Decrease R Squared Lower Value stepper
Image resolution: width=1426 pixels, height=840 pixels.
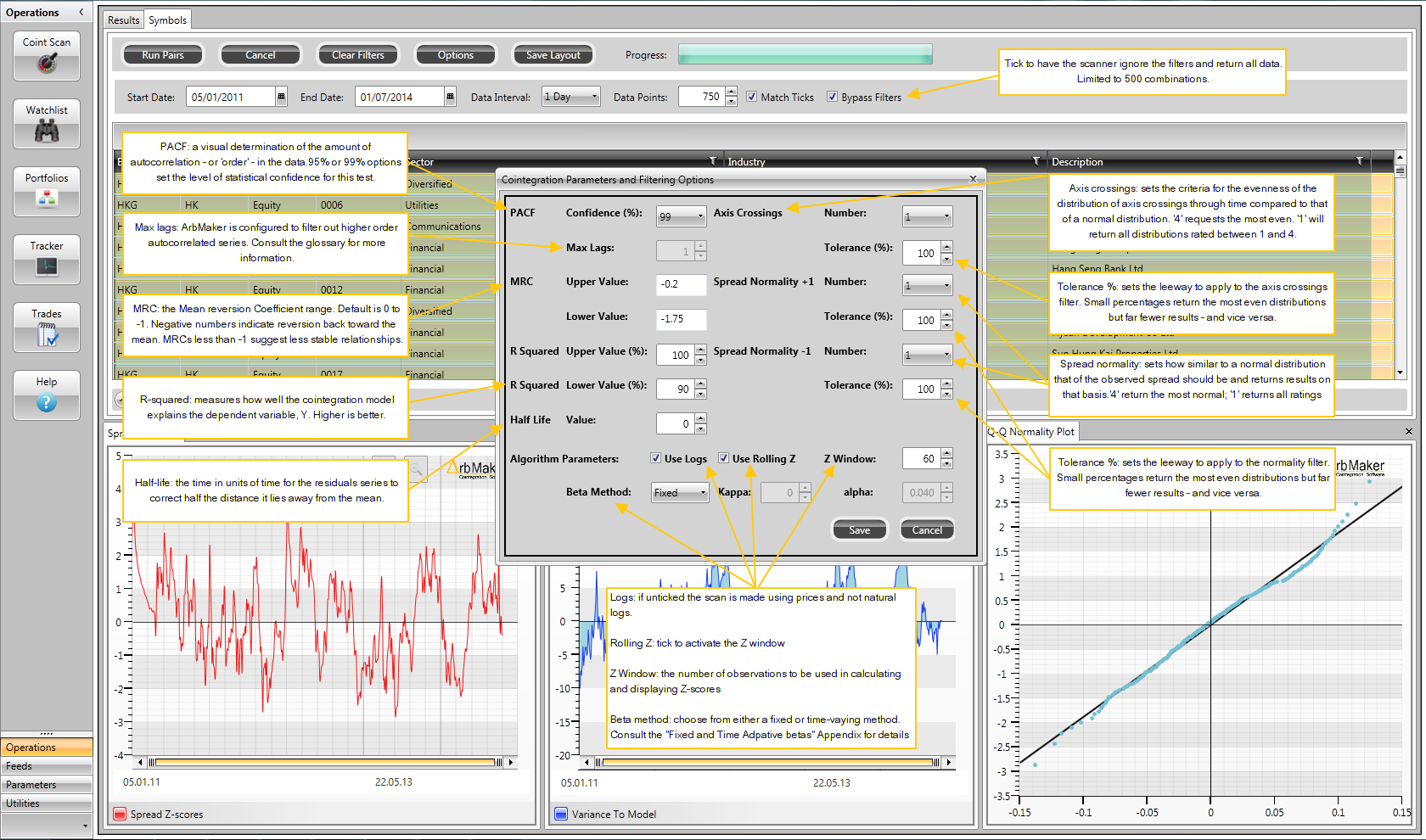(x=700, y=395)
